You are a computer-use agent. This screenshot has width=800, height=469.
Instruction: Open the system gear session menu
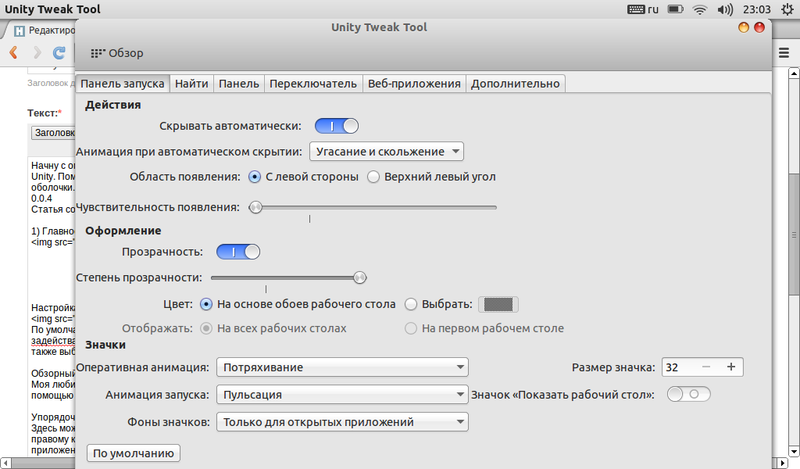coord(787,9)
